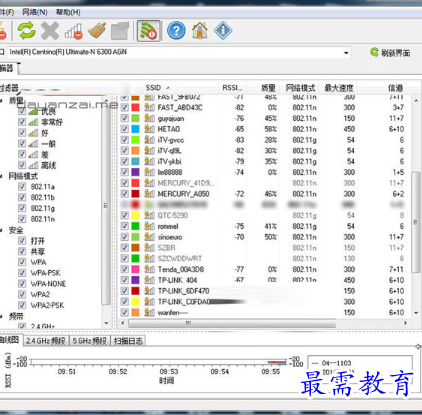Toggle the 802.11g filter checkbox
This screenshot has width=422, height=415.
(x=22, y=208)
